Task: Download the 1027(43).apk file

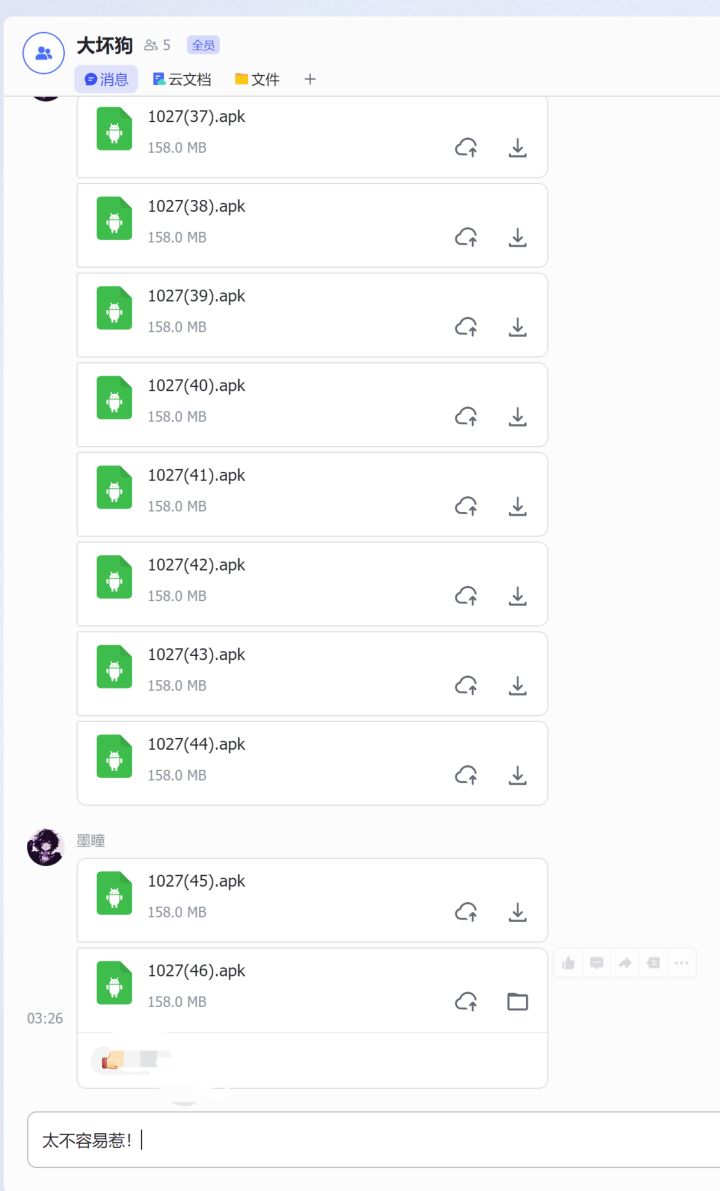Action: [x=517, y=686]
